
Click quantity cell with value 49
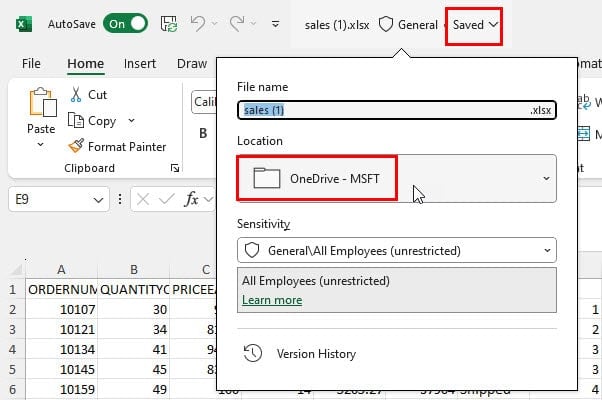134,389
